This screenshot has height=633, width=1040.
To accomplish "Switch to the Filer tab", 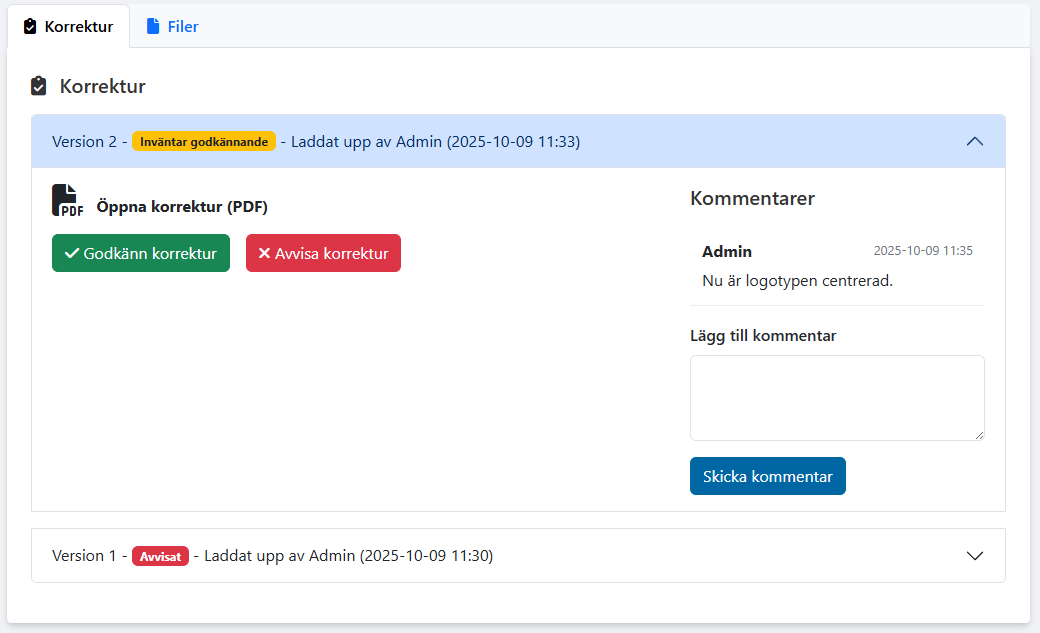I will click(x=182, y=27).
